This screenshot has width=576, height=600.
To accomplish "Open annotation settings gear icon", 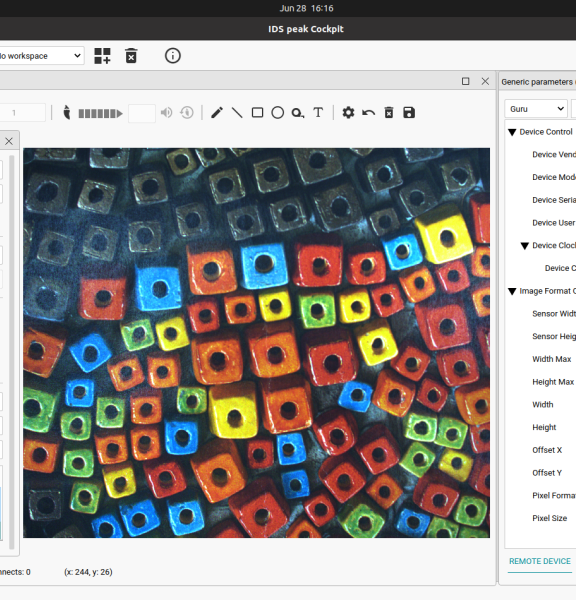I will (x=348, y=112).
